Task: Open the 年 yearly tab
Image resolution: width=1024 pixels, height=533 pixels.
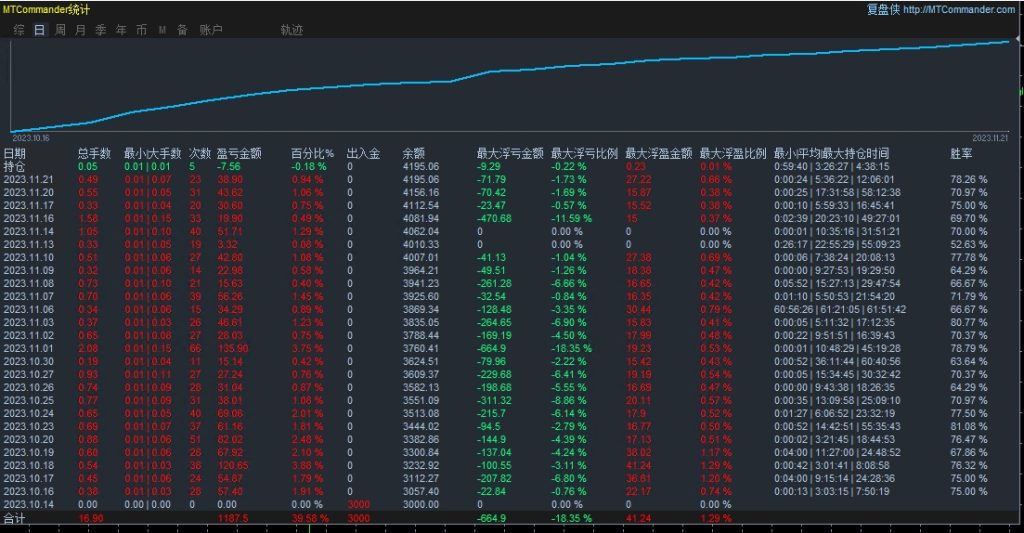Action: tap(121, 30)
